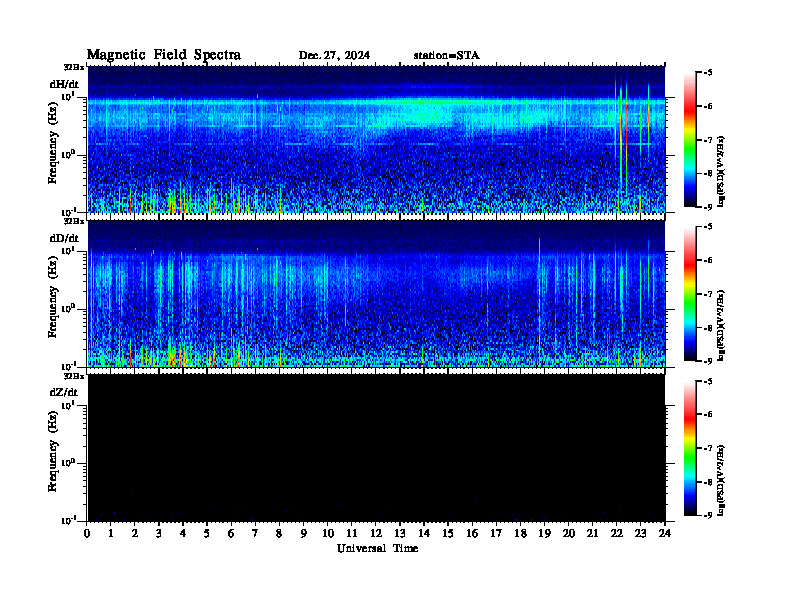Viewport: 792px width, 612px height.
Task: Click the "station=STA" label
Action: pyautogui.click(x=446, y=56)
